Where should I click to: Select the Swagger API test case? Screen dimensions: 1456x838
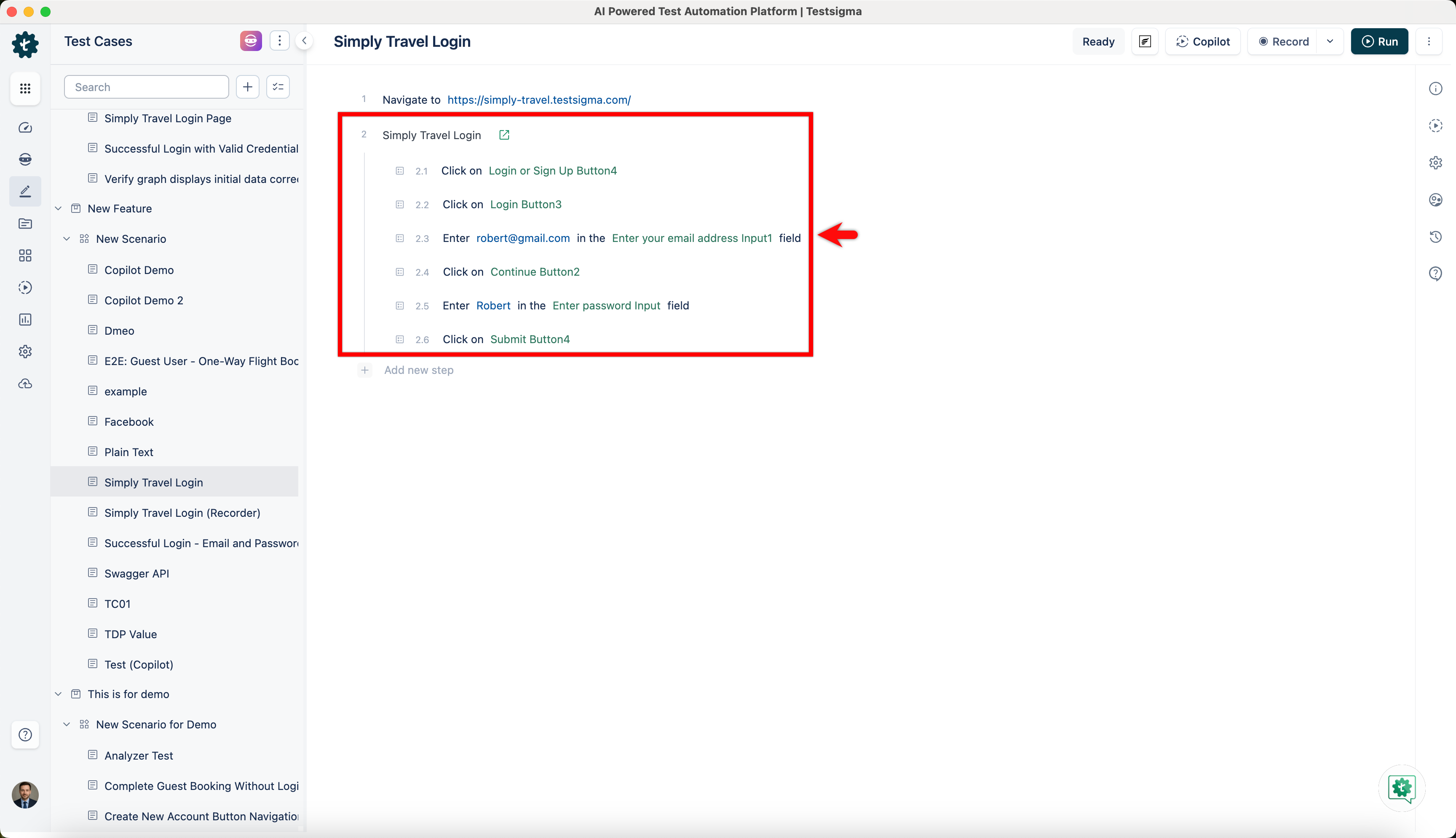click(x=136, y=573)
